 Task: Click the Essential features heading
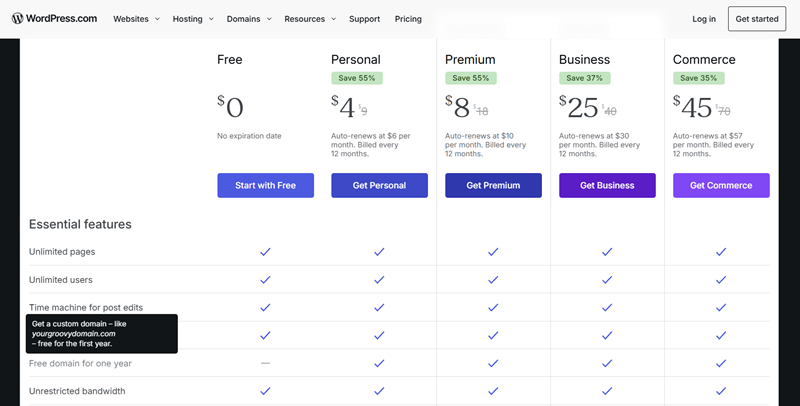(80, 224)
